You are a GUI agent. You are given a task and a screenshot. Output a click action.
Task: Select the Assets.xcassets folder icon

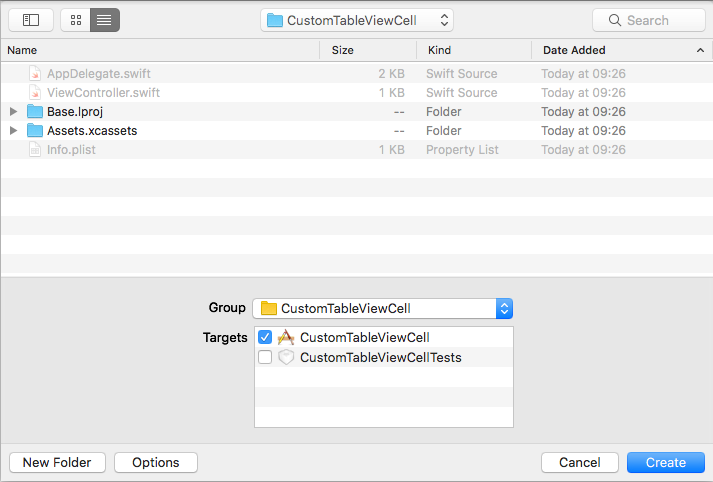(x=35, y=131)
